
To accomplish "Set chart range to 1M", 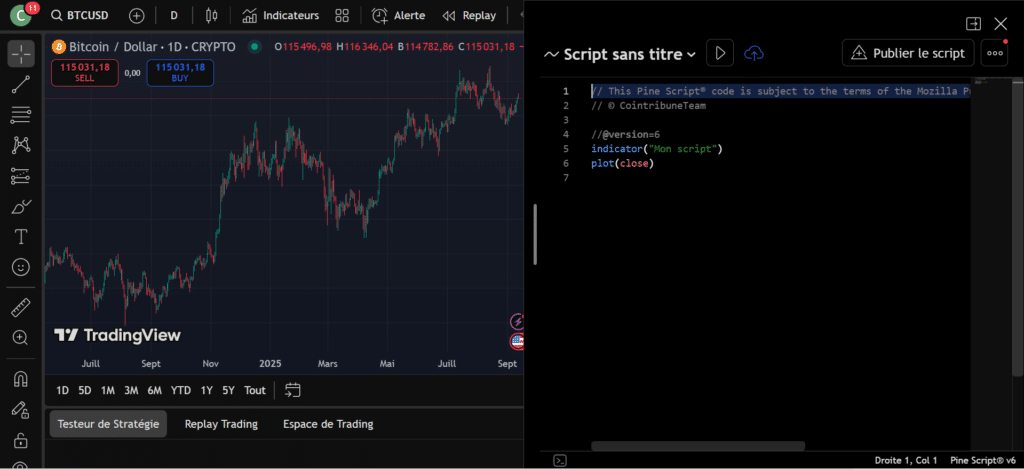I will pos(108,390).
